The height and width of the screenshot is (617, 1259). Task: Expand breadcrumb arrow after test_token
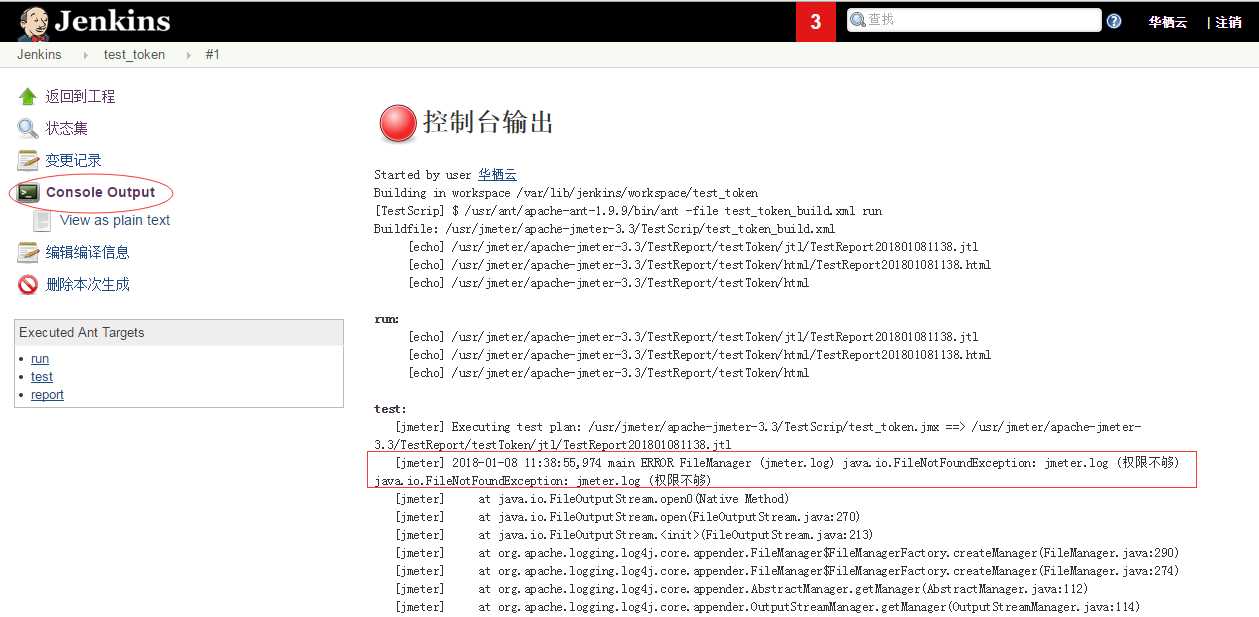[x=188, y=55]
